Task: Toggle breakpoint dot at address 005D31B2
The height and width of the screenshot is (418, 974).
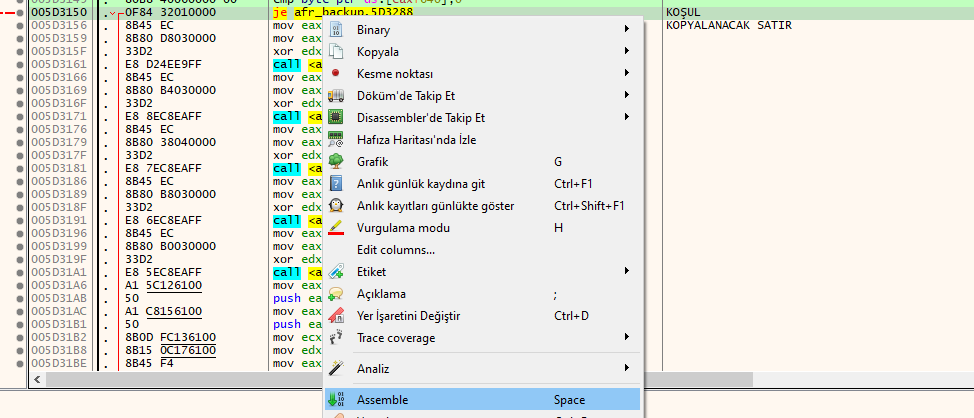Action: pos(20,337)
